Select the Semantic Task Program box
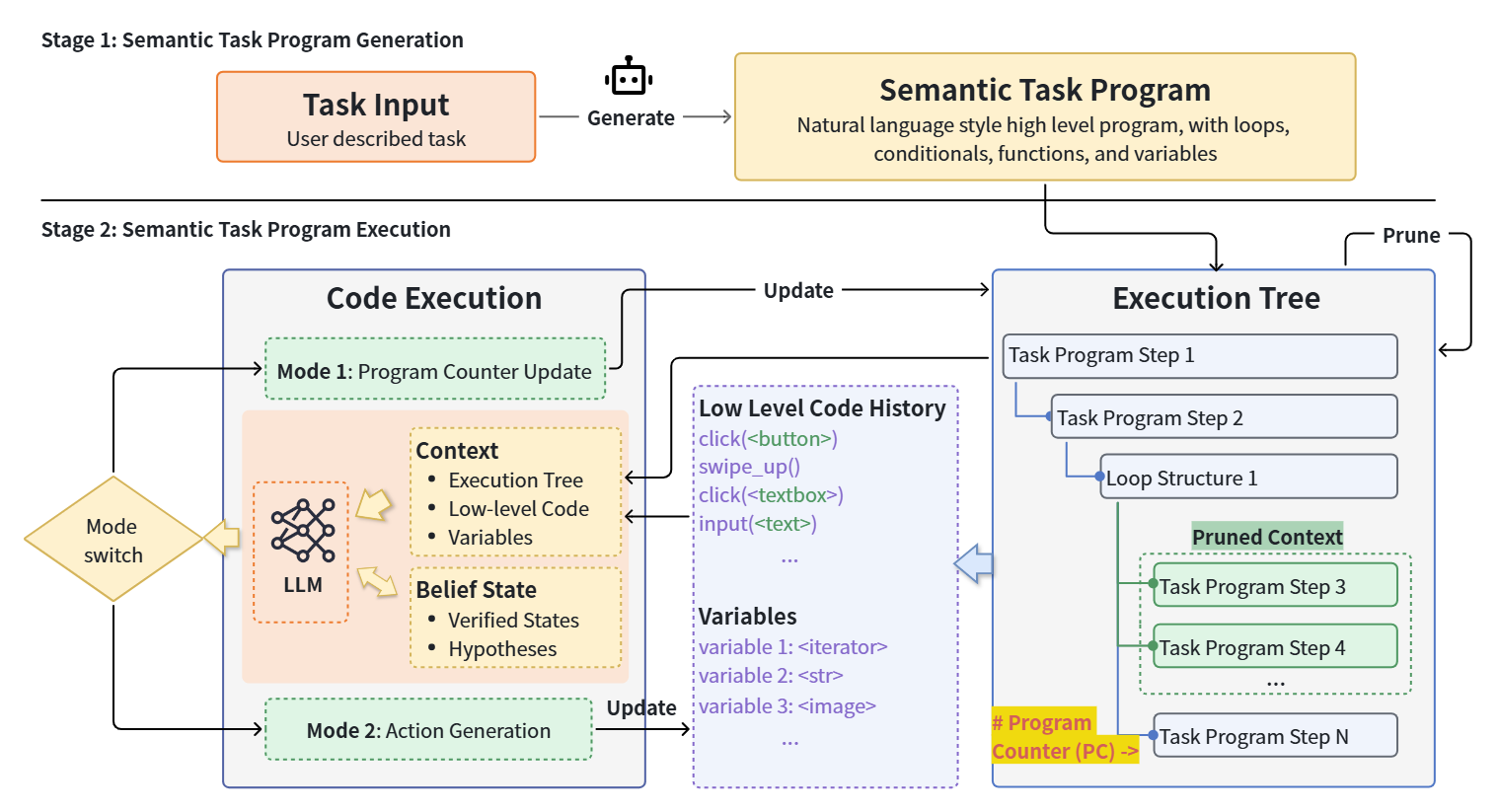 point(1045,116)
